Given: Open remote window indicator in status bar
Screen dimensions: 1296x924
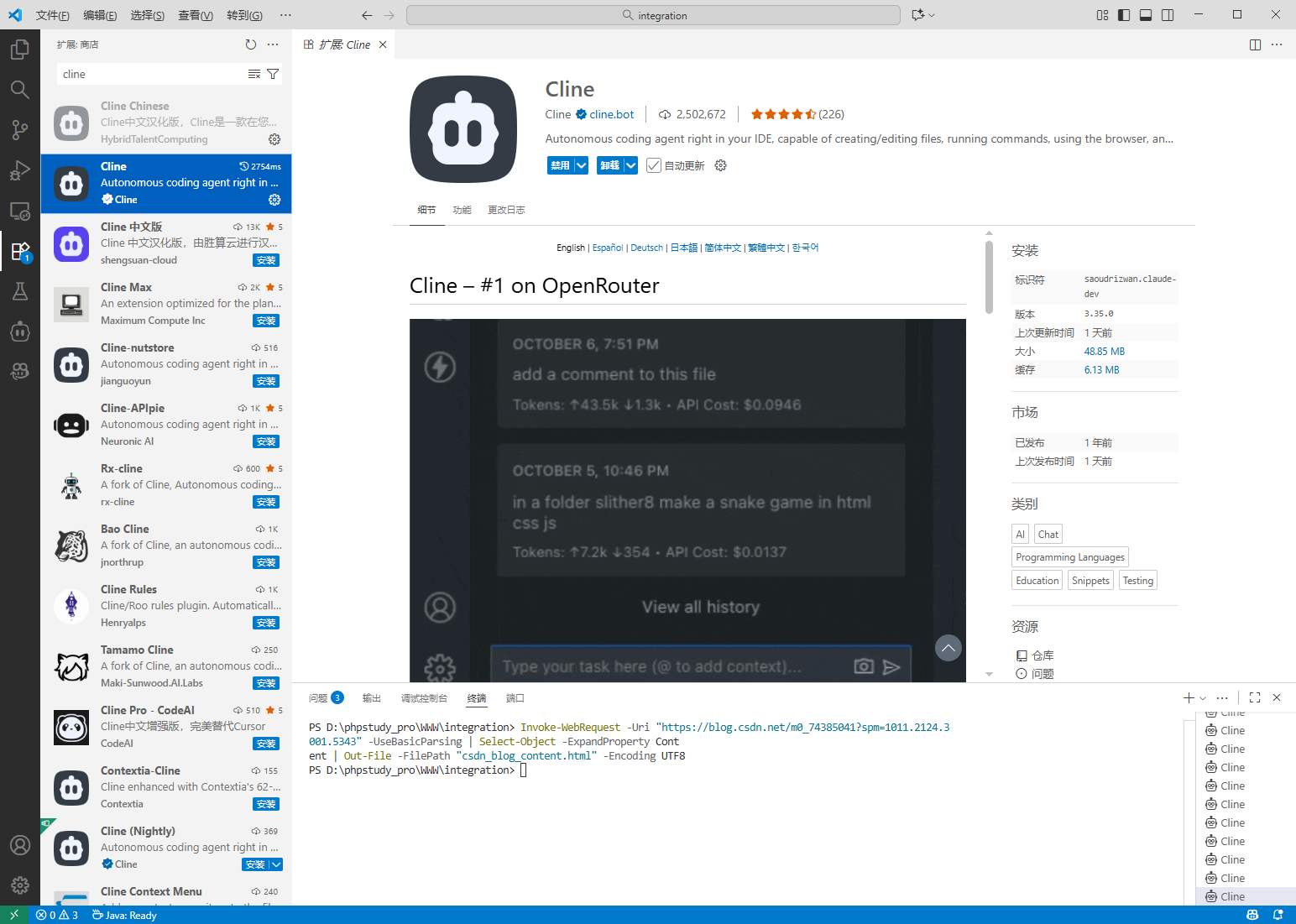Looking at the screenshot, I should point(14,915).
